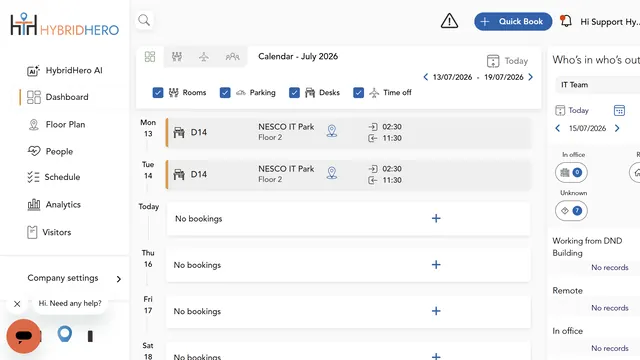Uncheck the Time off filter checkbox
This screenshot has height=360, width=640.
click(x=358, y=93)
